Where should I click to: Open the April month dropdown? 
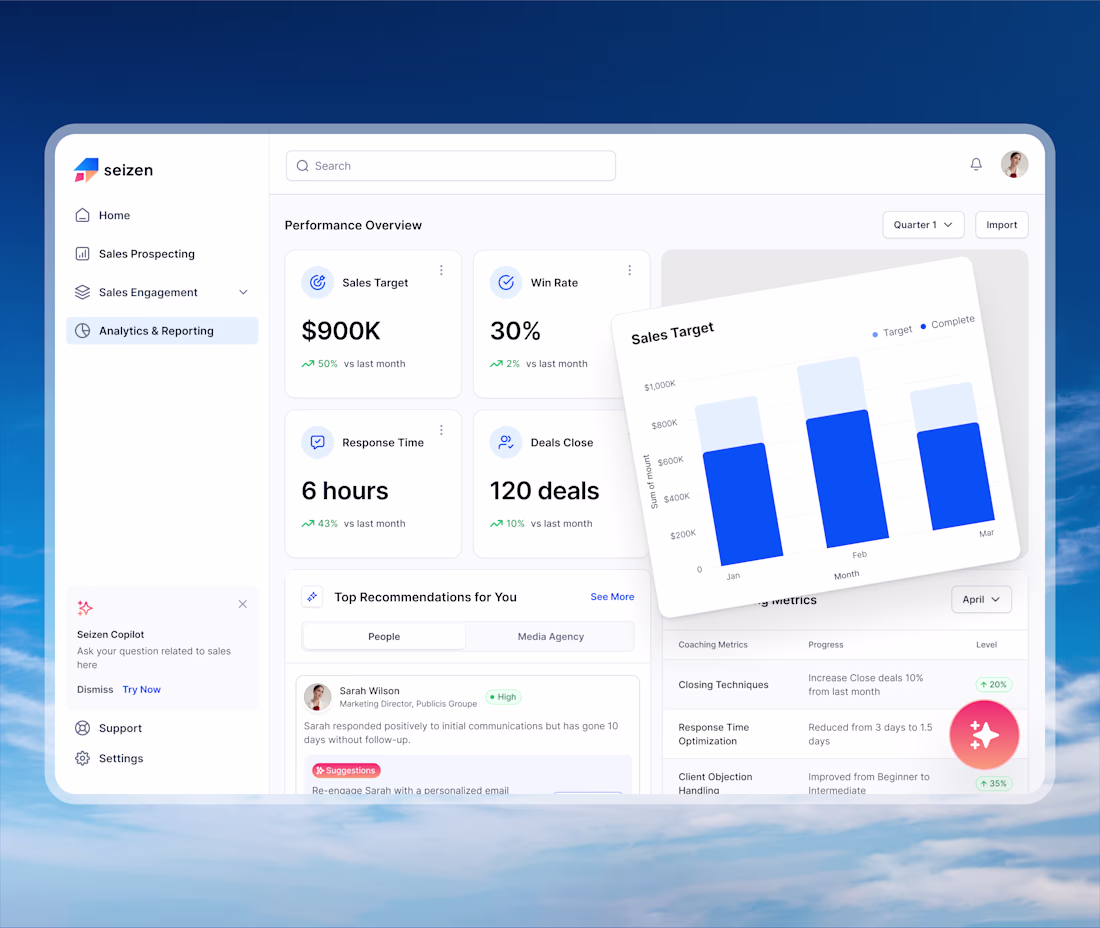click(981, 600)
